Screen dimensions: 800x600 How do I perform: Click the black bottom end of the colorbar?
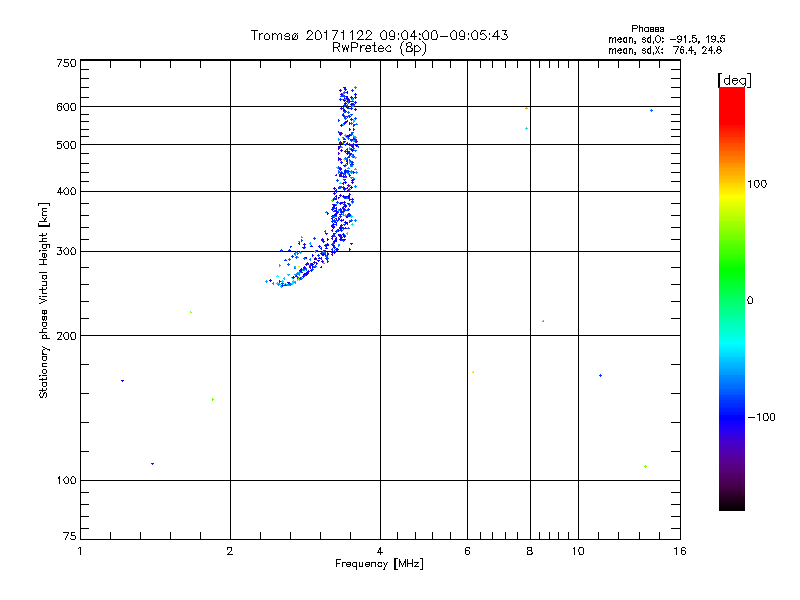coord(732,503)
